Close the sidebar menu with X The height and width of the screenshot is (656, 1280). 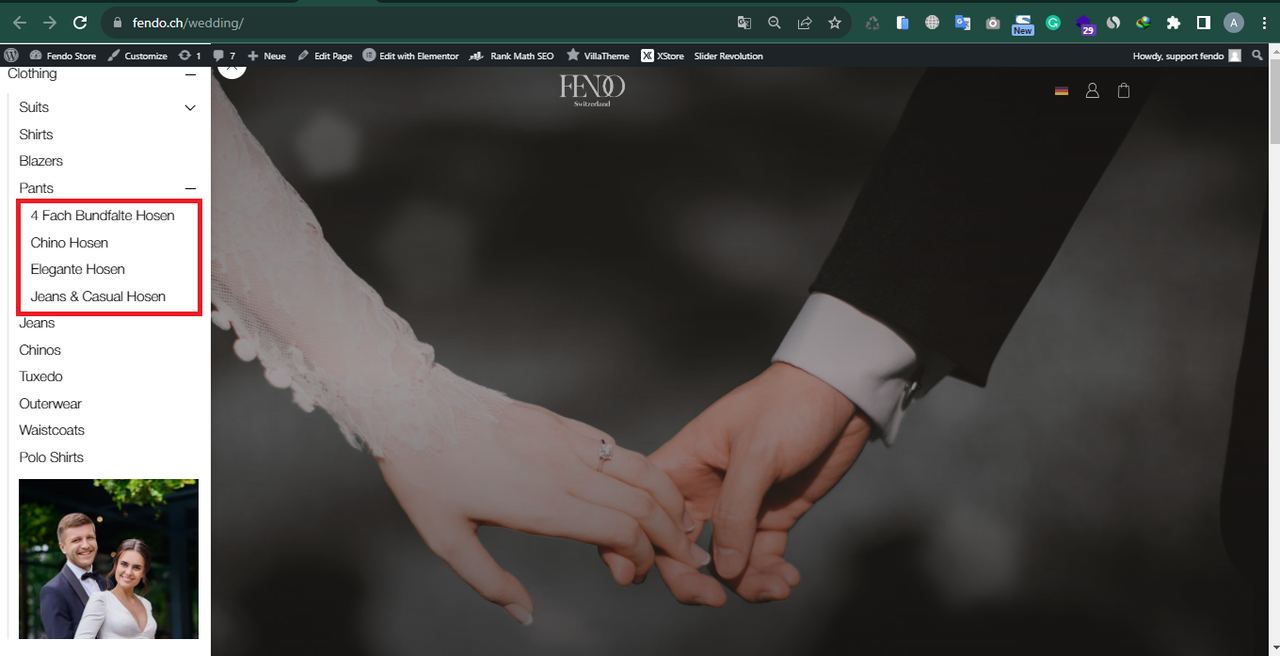coord(232,69)
